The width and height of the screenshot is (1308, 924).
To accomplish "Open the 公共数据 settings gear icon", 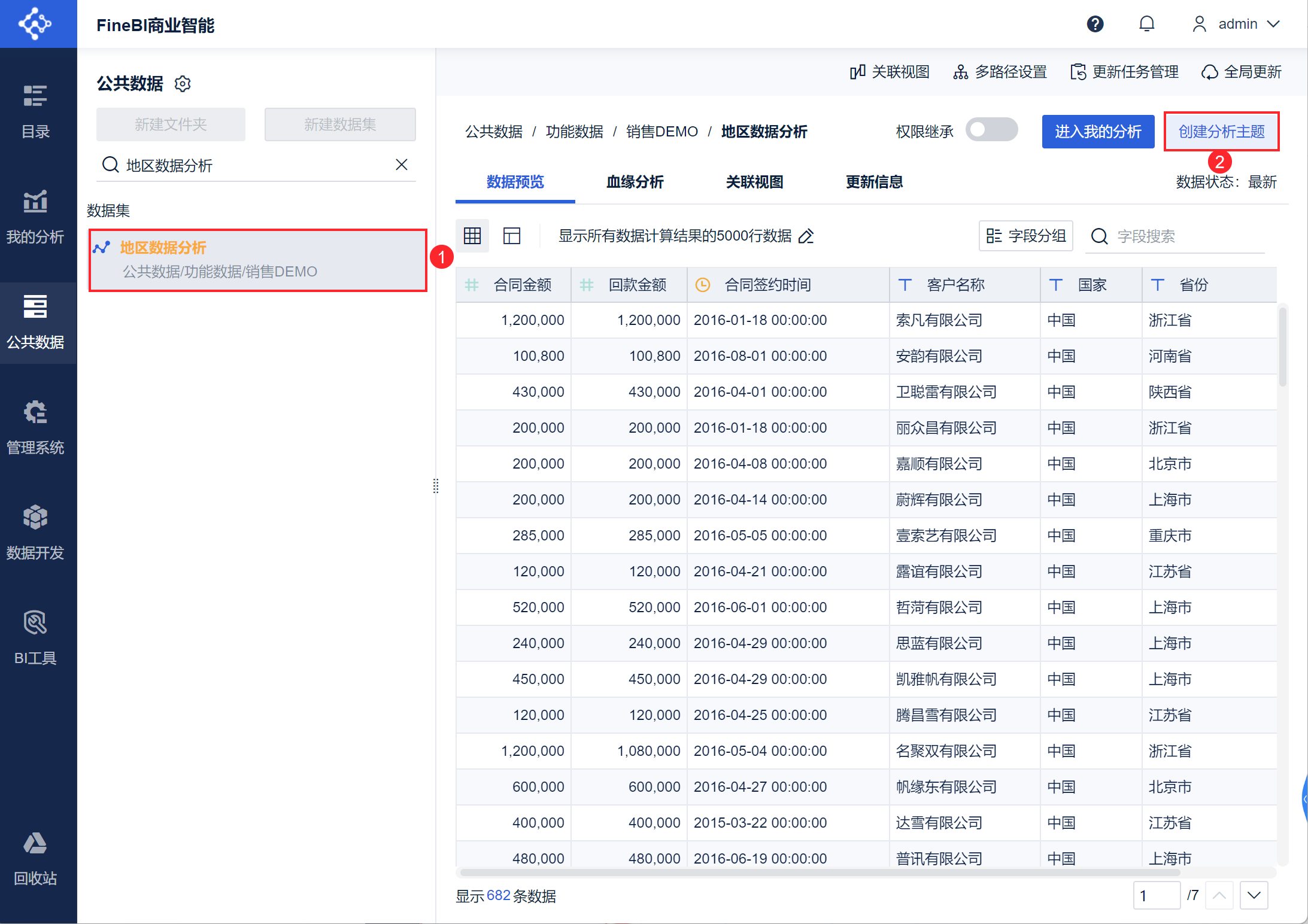I will tap(183, 84).
